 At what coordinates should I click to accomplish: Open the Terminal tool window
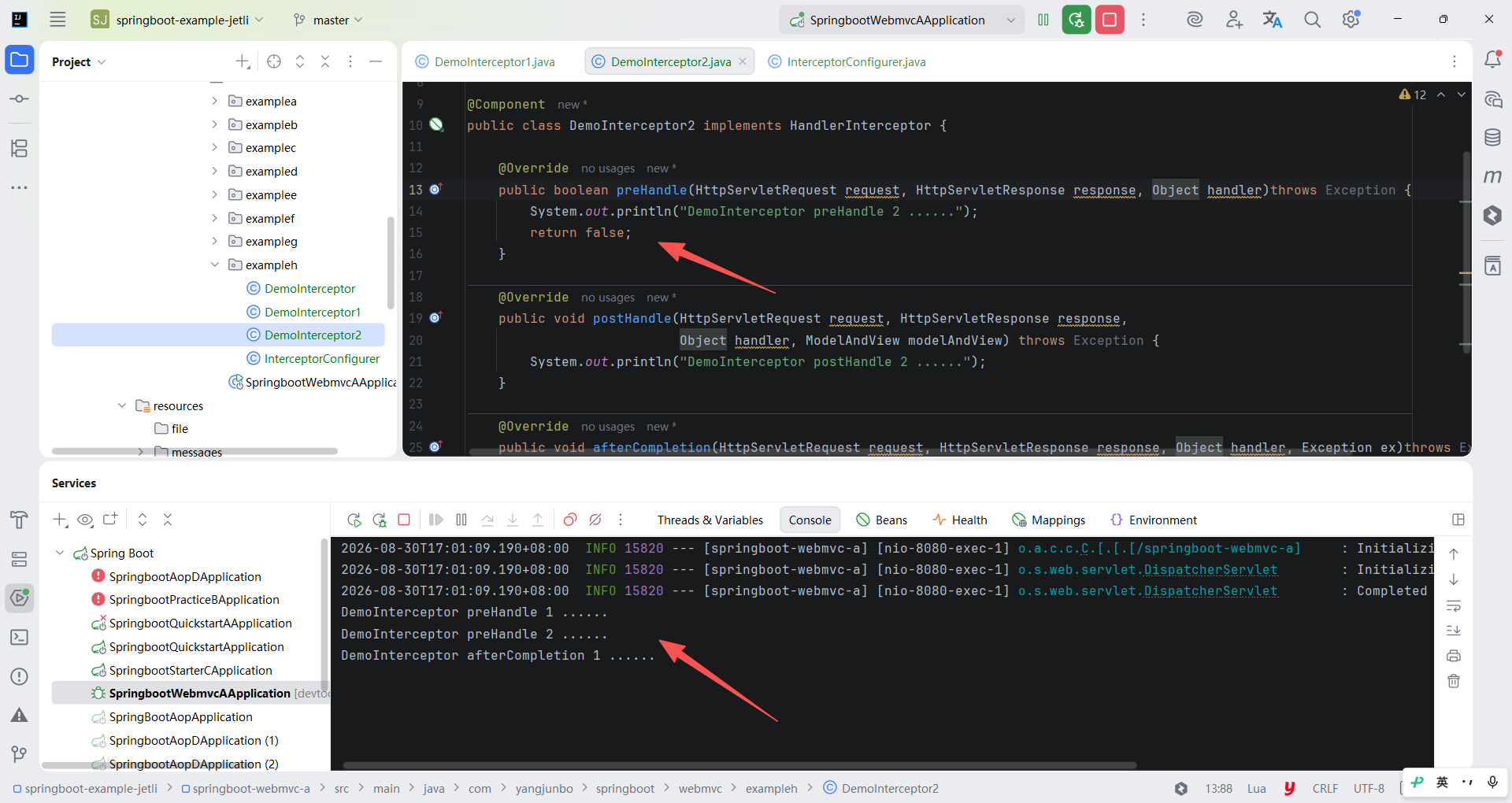point(19,637)
